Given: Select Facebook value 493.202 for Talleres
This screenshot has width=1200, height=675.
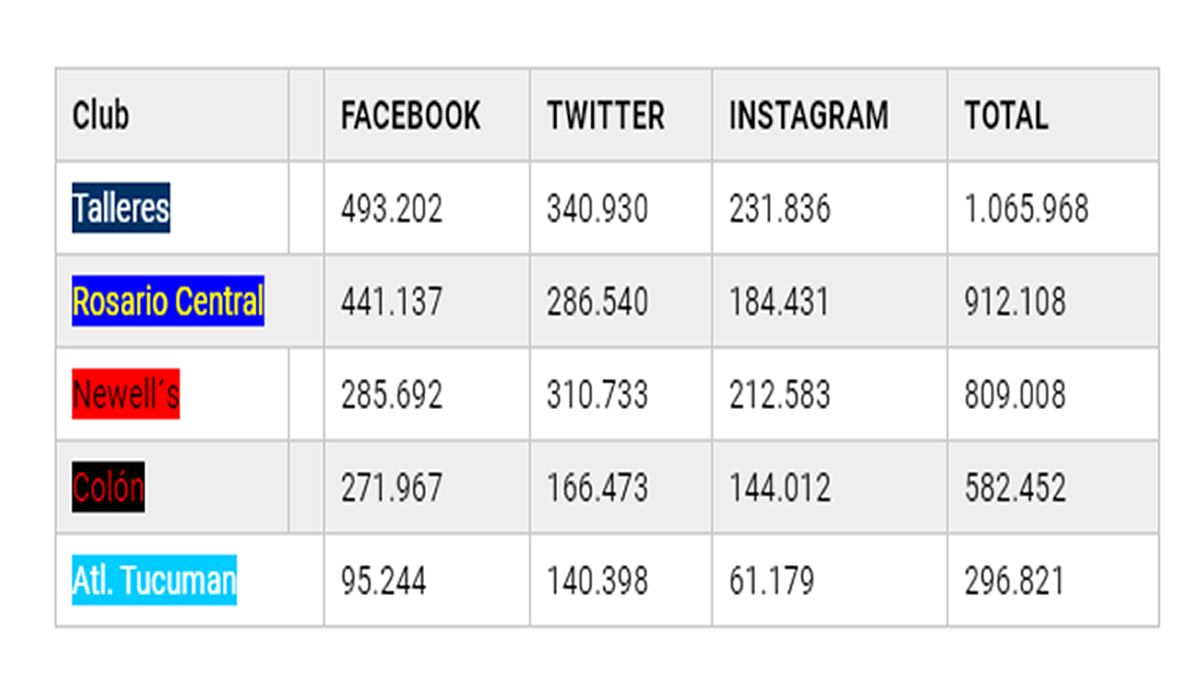Looking at the screenshot, I should [x=391, y=209].
